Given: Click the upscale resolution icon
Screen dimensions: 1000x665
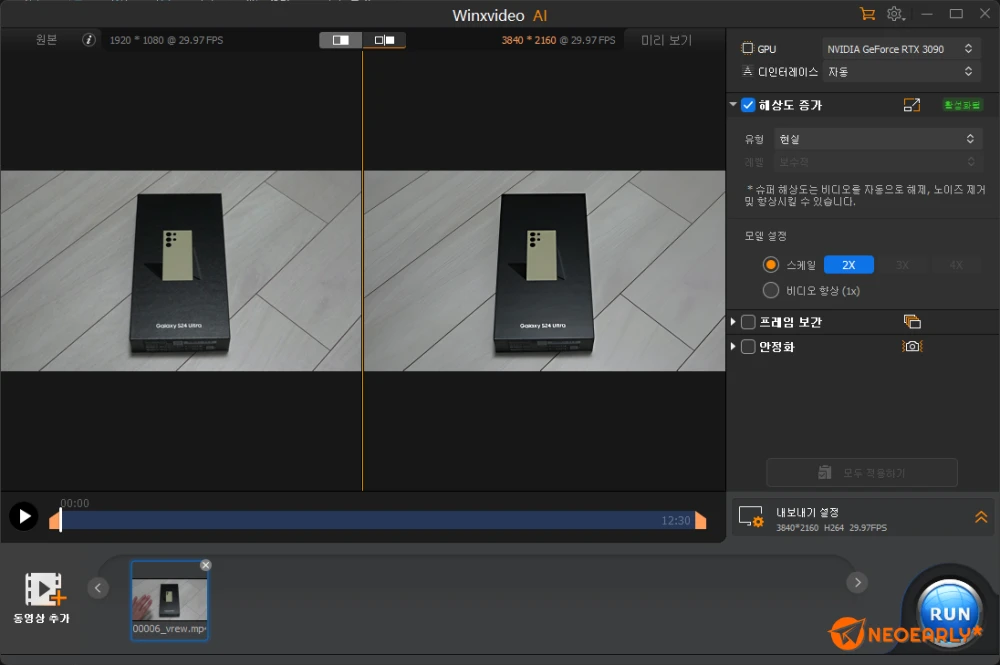Looking at the screenshot, I should tap(912, 105).
